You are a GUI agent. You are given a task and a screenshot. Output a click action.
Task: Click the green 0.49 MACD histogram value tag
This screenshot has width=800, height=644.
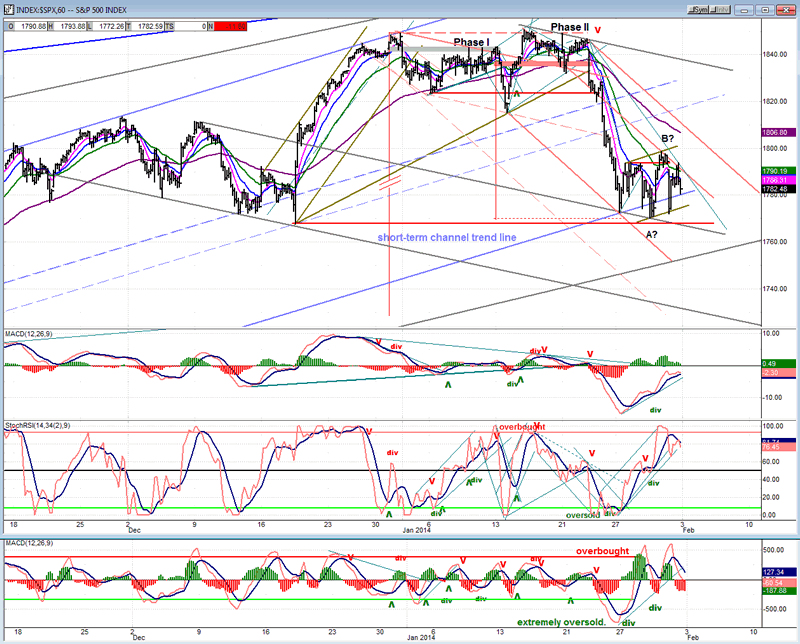[x=777, y=364]
